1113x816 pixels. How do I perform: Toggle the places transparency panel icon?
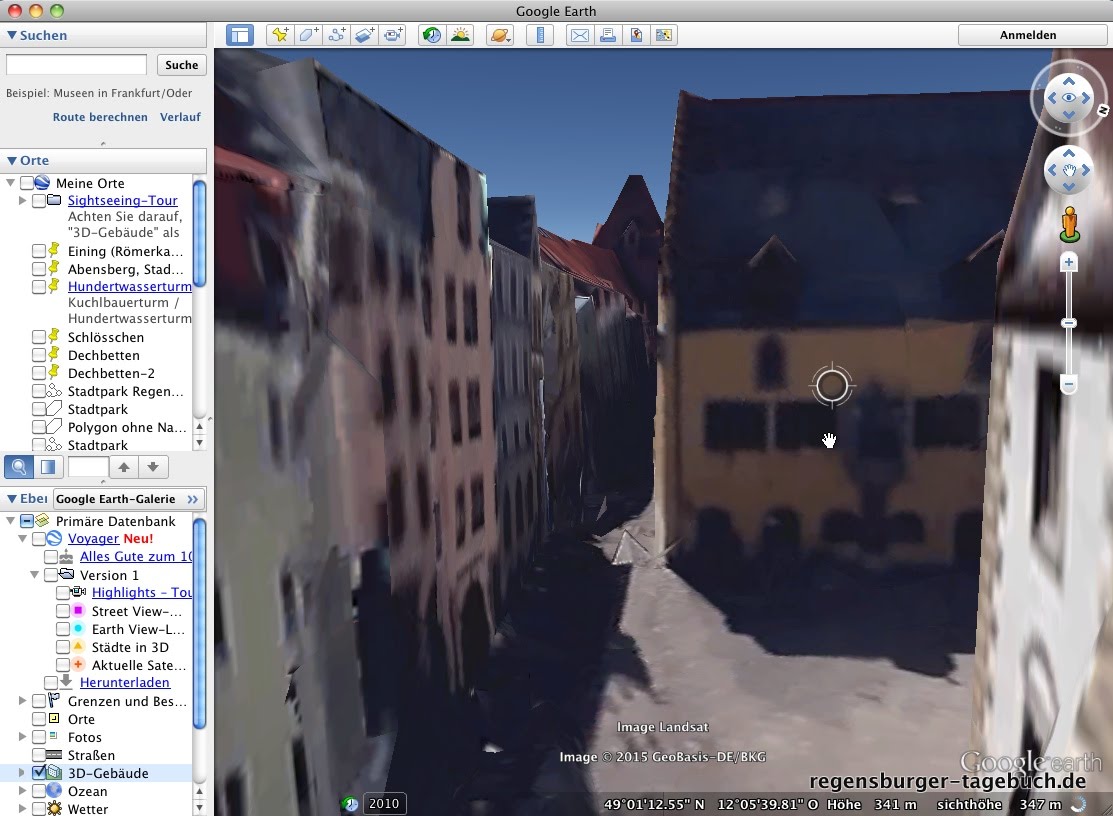(48, 467)
